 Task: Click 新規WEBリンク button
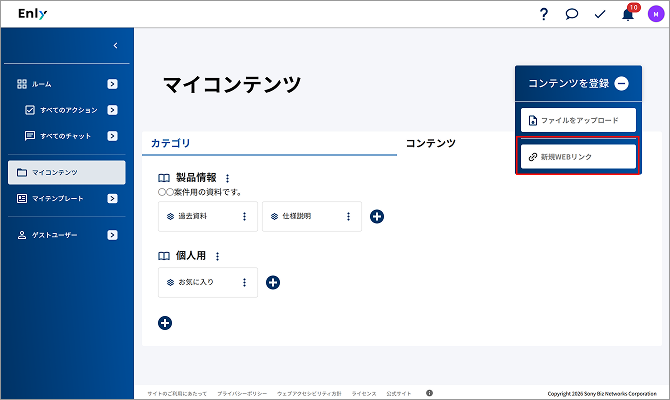[578, 156]
